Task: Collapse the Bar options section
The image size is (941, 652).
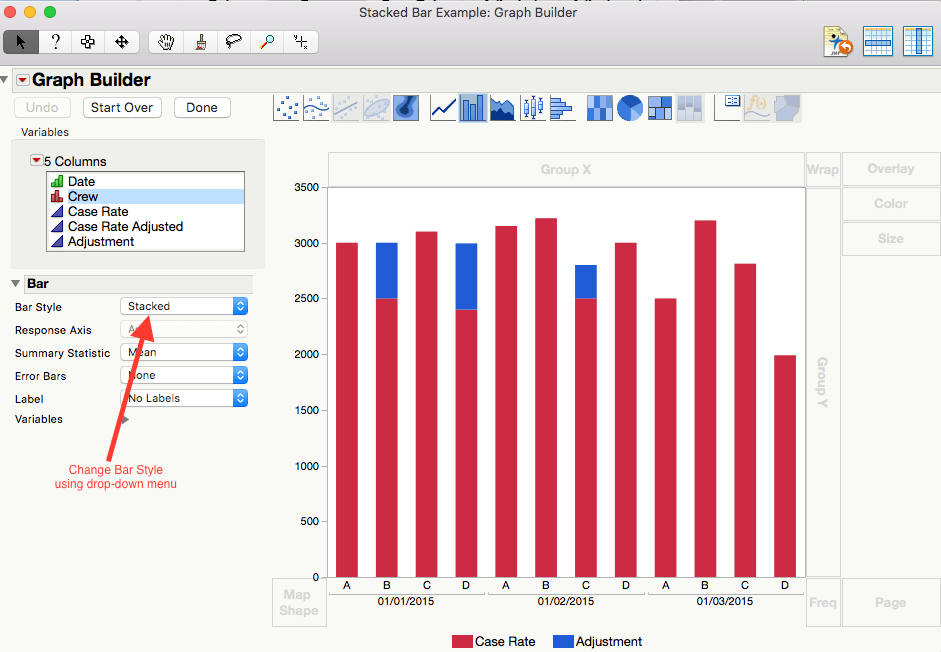Action: point(16,284)
